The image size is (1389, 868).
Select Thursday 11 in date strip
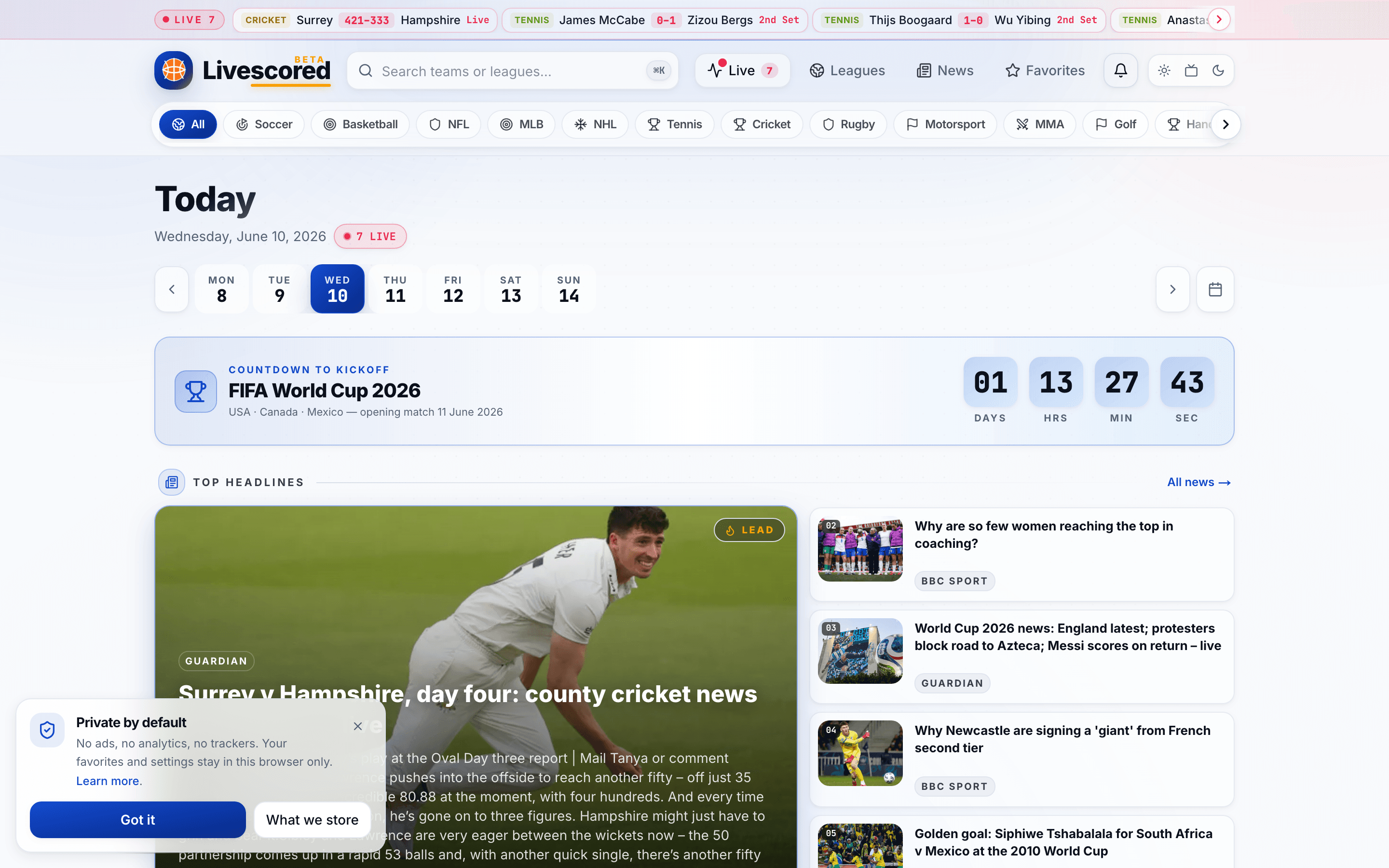[x=395, y=289]
